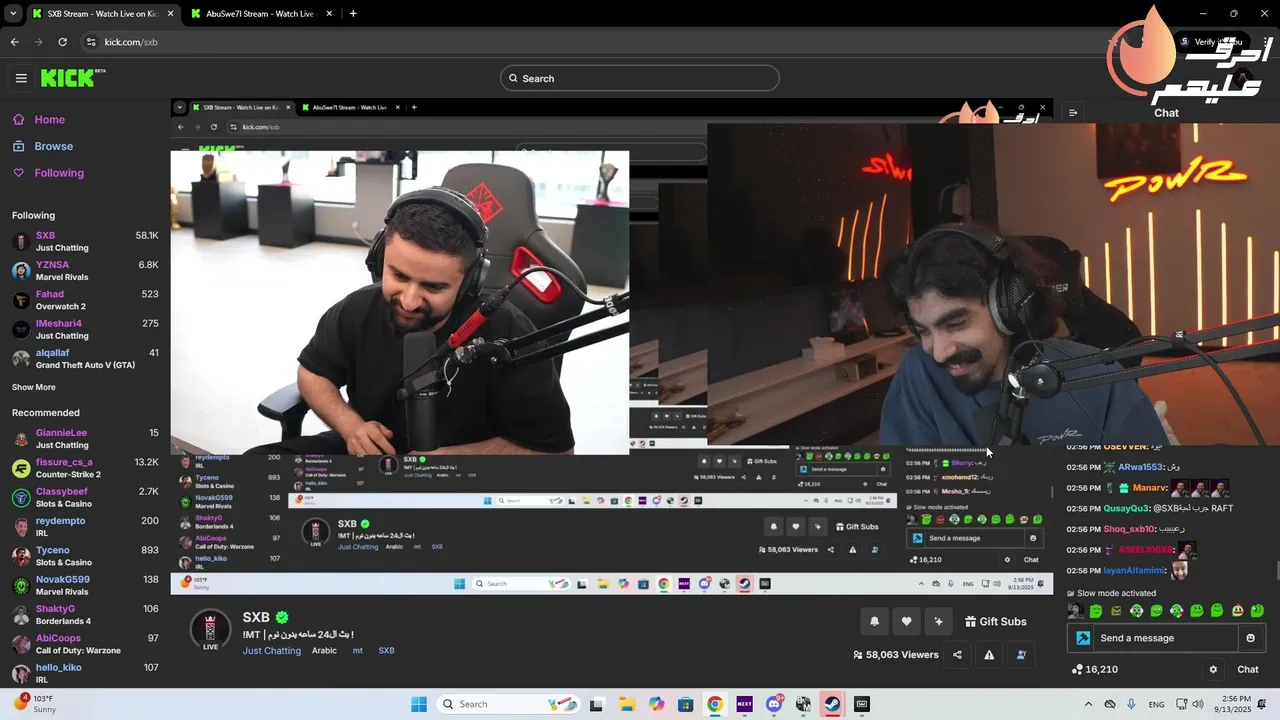Open Fahad channel in Following list
Image resolution: width=1280 pixels, height=720 pixels.
[85, 300]
